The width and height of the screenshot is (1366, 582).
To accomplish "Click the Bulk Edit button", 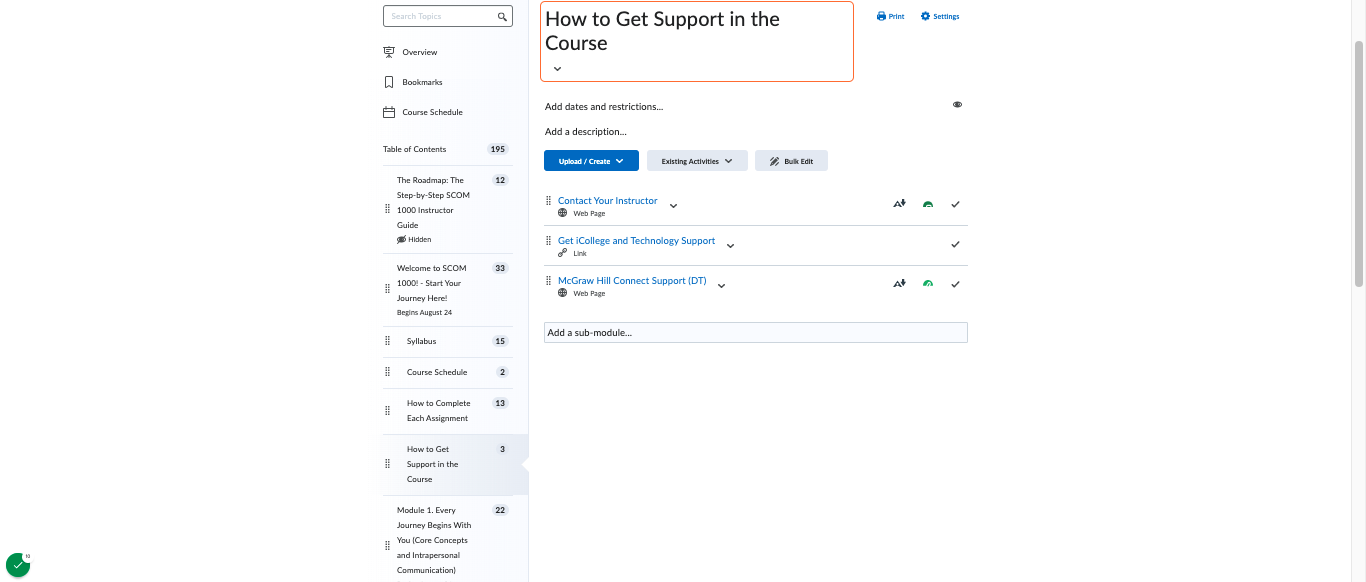I will coord(791,161).
